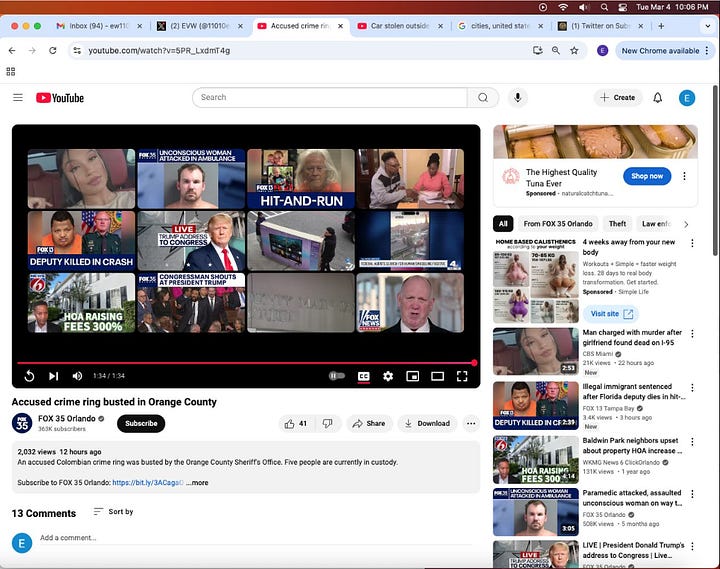Like the video
Image resolution: width=720 pixels, height=569 pixels.
tap(296, 423)
